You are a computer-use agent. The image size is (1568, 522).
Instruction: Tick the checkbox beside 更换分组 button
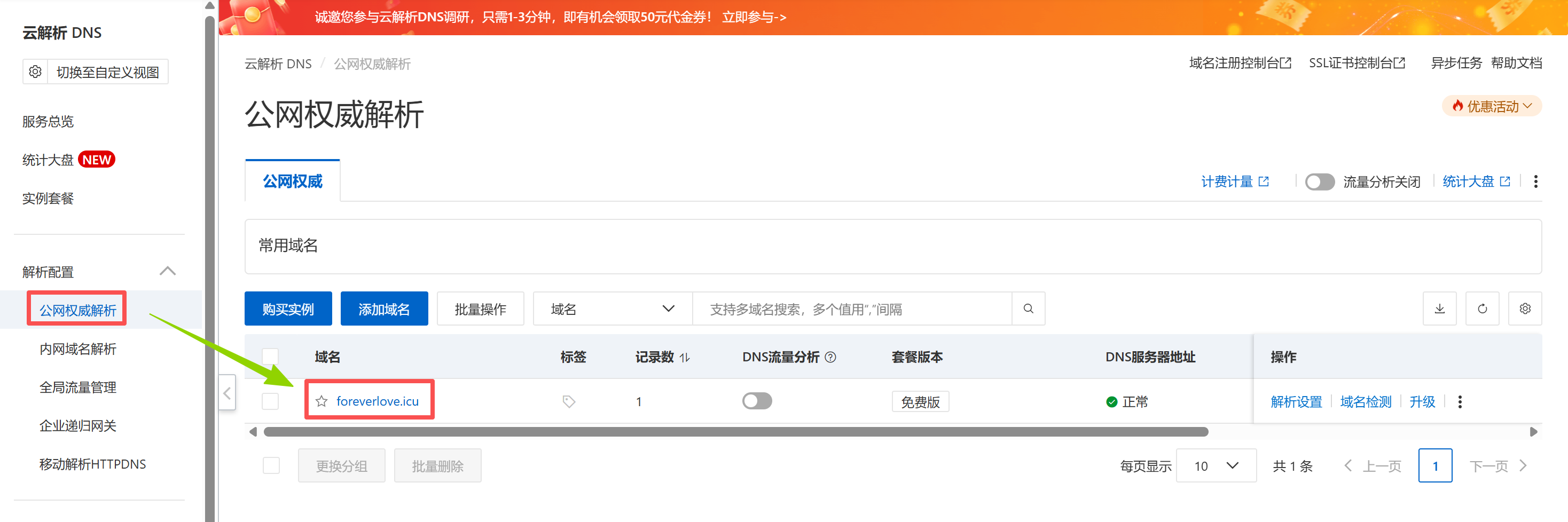click(271, 465)
